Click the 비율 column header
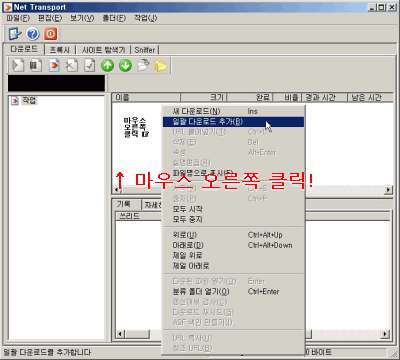 (x=287, y=97)
